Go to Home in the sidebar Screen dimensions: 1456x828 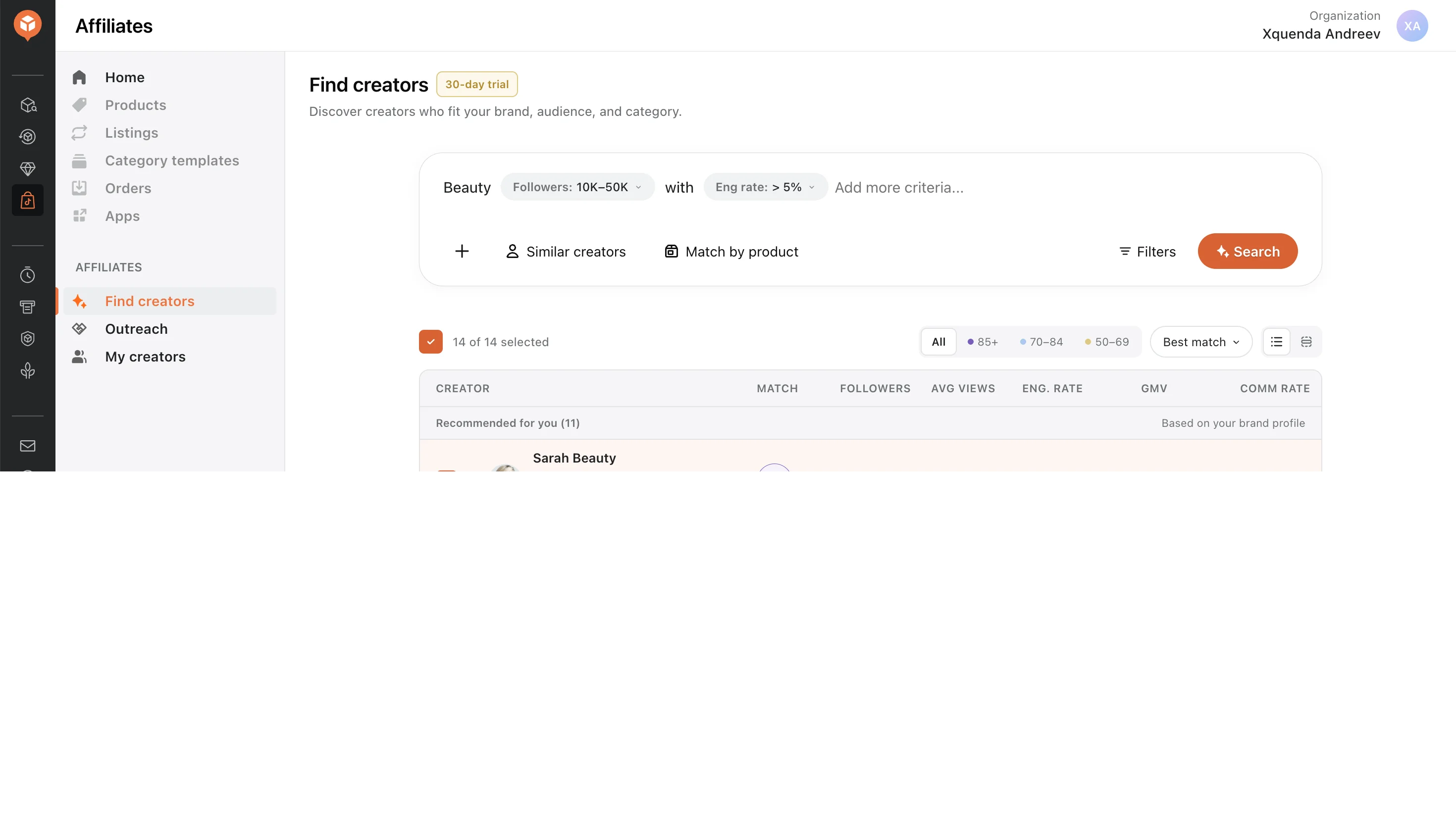124,77
